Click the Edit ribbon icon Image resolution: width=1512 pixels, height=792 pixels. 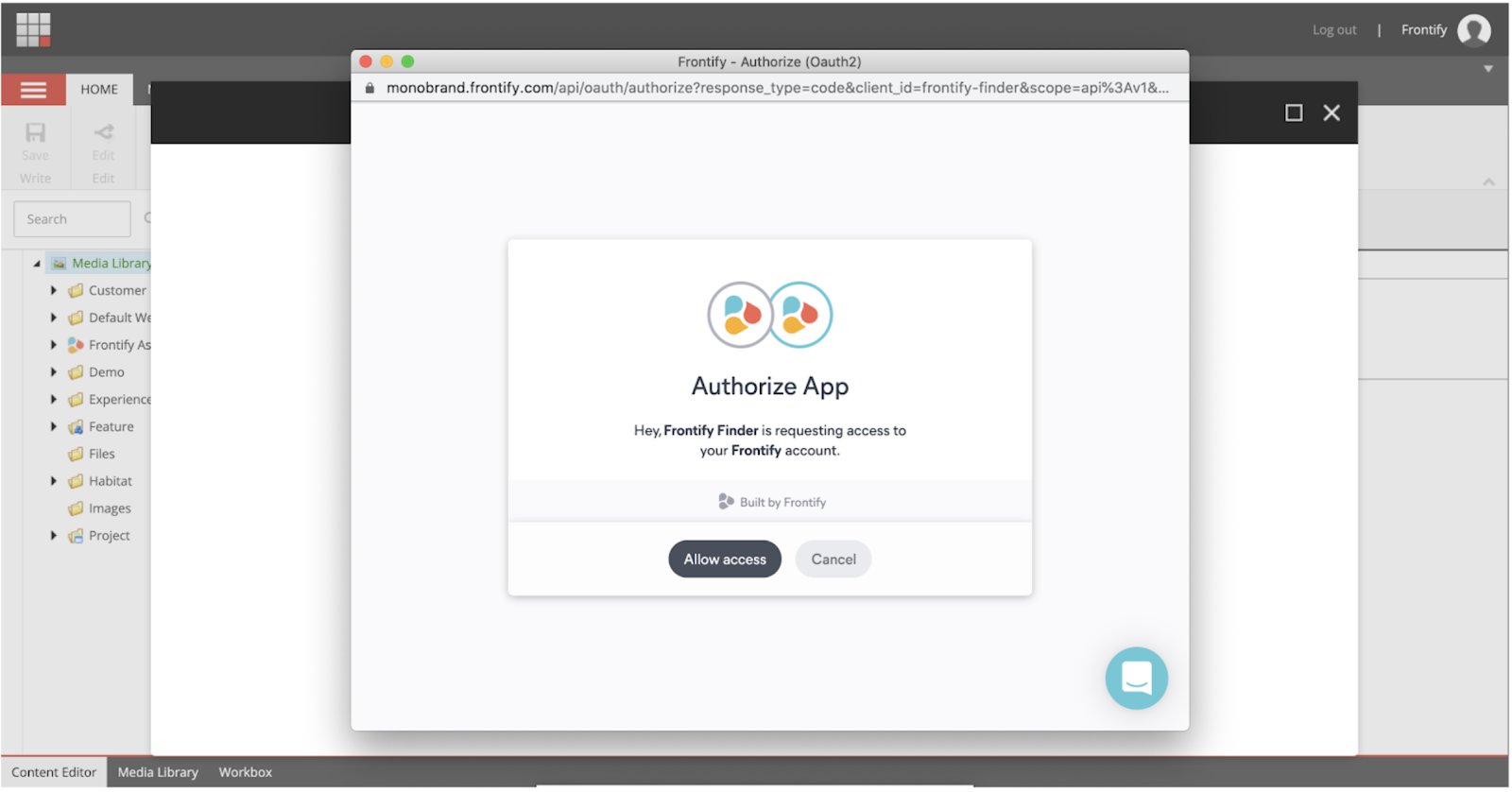coord(104,132)
